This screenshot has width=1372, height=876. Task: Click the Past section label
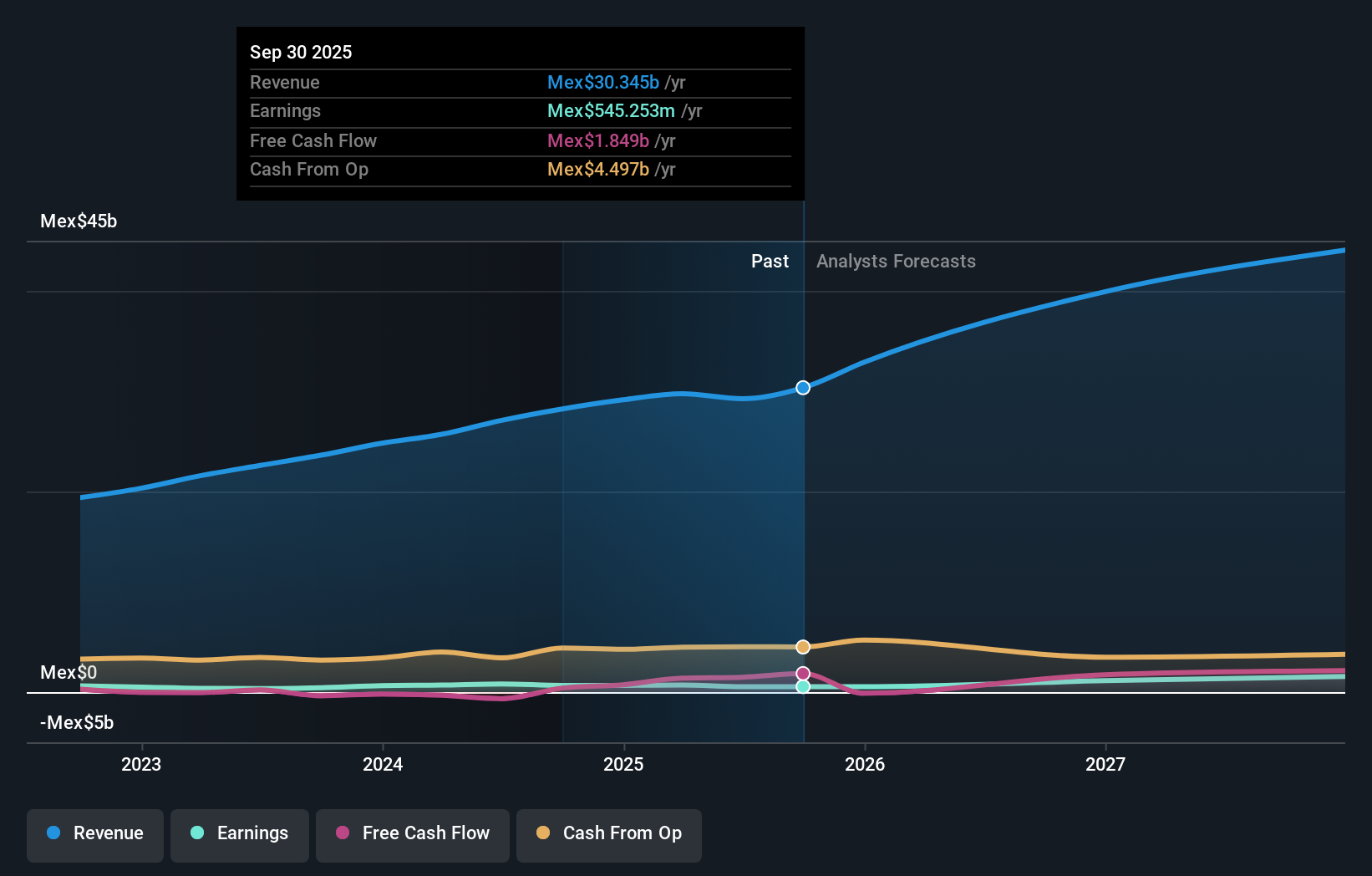point(770,261)
